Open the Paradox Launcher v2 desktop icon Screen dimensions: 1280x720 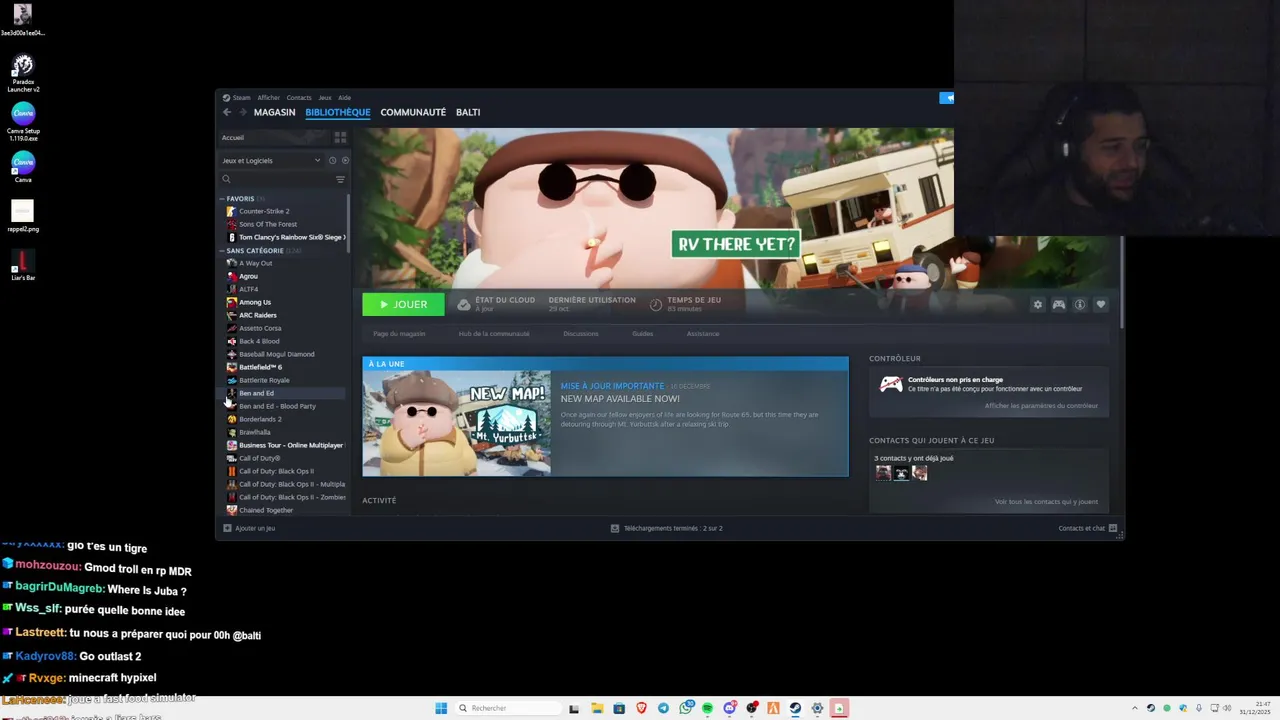(23, 73)
